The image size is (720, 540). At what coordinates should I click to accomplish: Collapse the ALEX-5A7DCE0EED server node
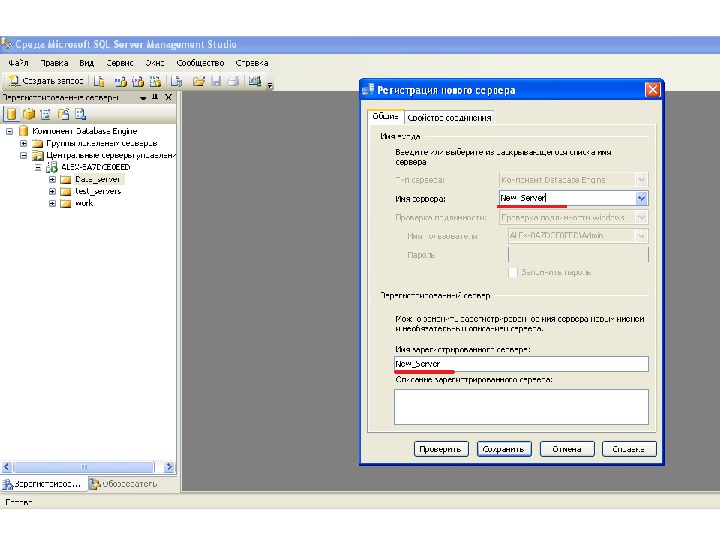pos(38,167)
